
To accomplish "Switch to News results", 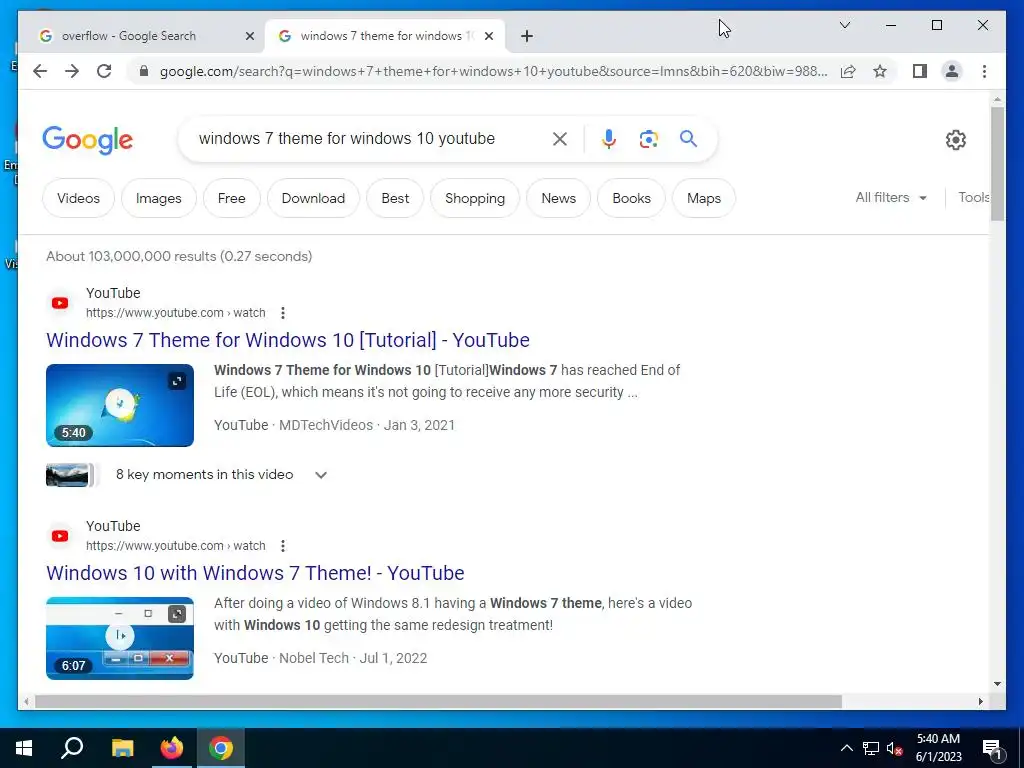I will click(558, 198).
